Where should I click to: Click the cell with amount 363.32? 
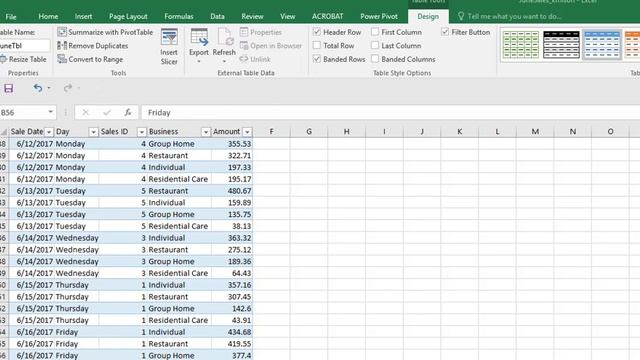coord(232,238)
